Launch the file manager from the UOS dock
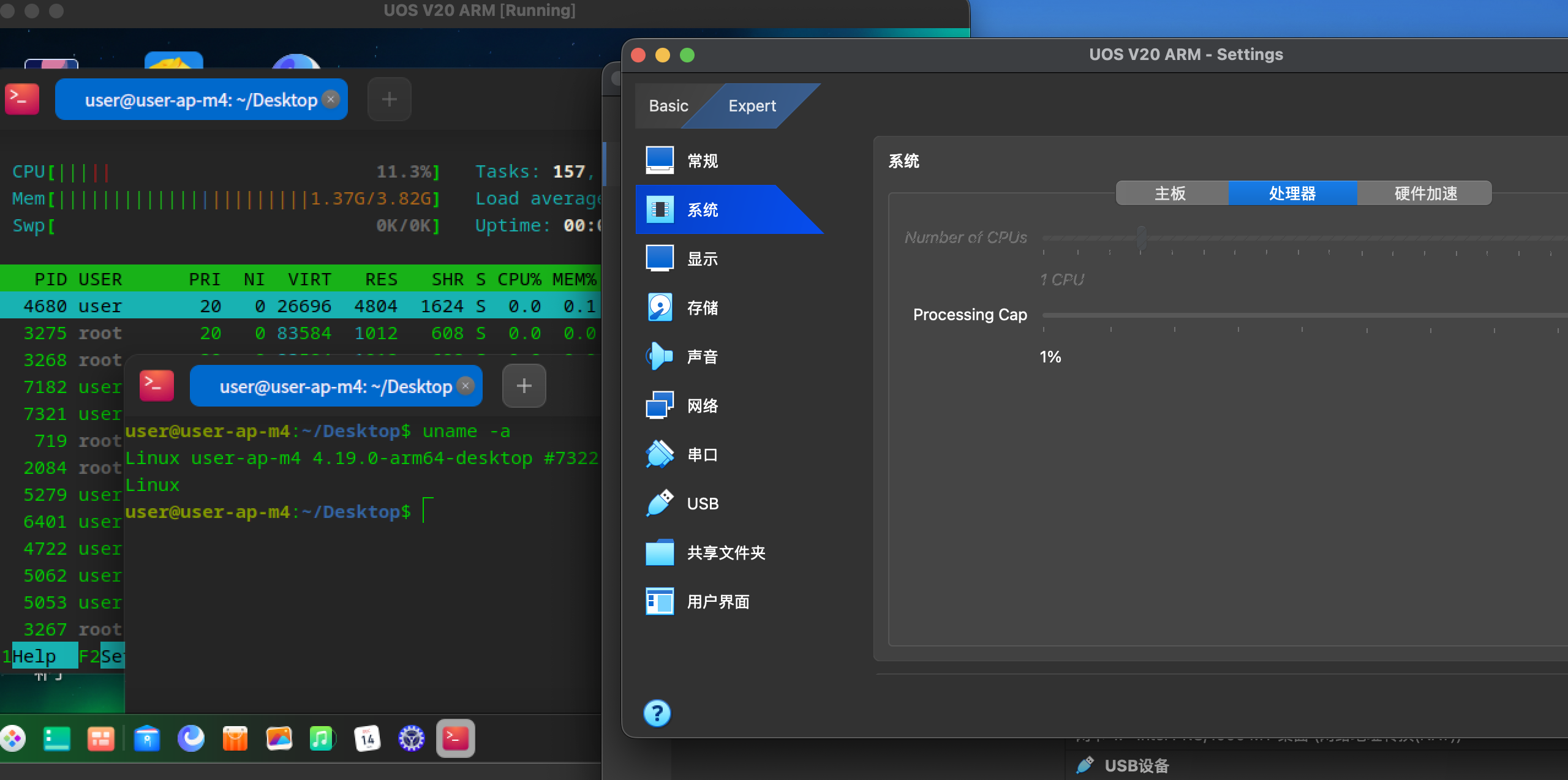 coord(147,738)
